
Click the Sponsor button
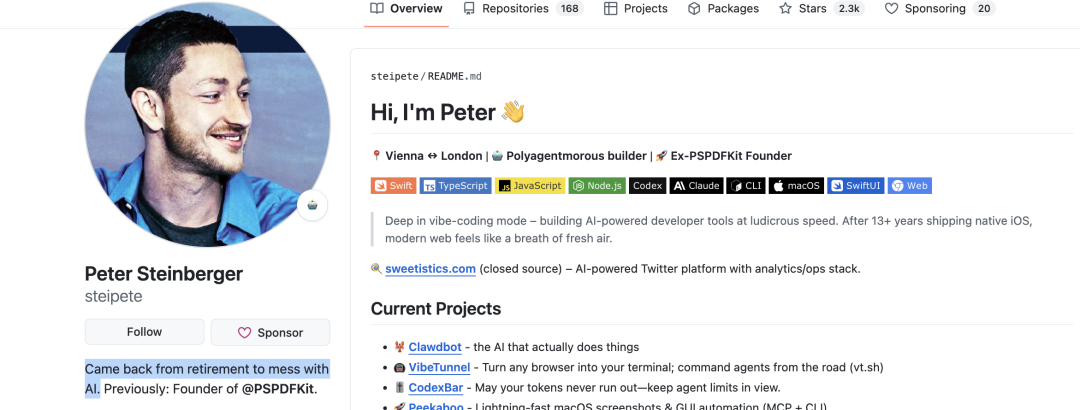(x=270, y=332)
